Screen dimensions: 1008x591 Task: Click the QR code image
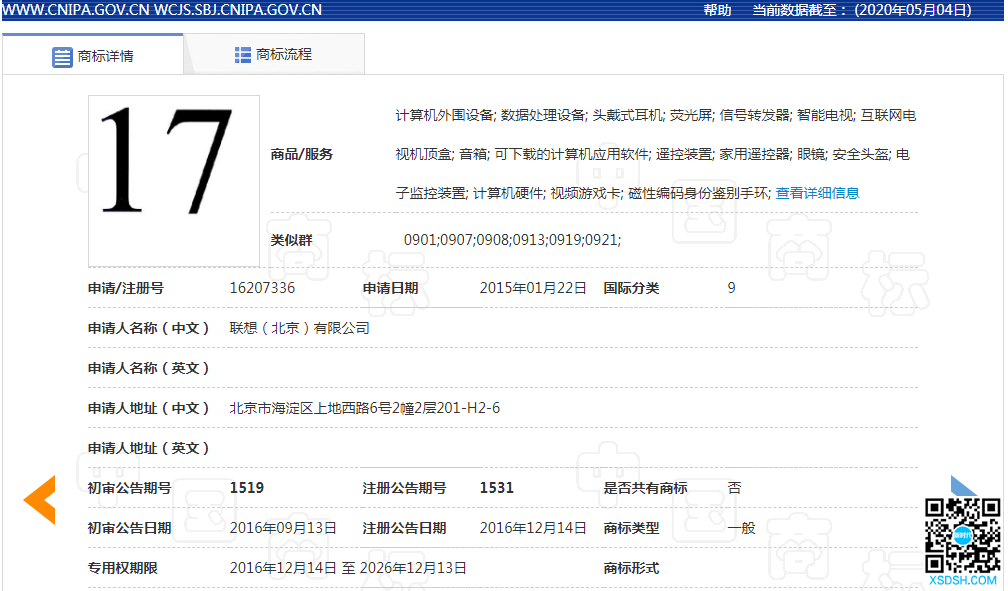point(962,535)
